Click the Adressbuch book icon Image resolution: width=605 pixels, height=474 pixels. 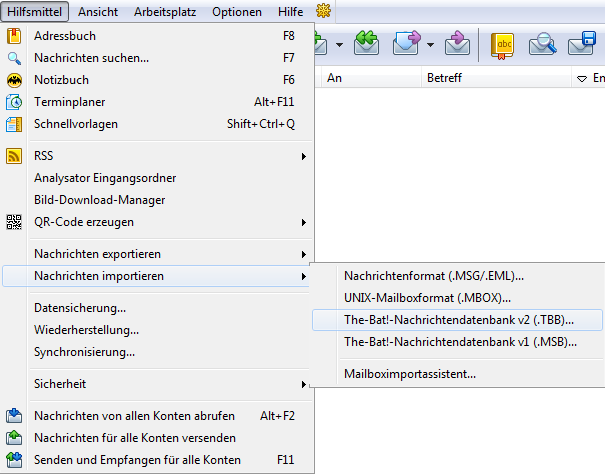pyautogui.click(x=14, y=36)
